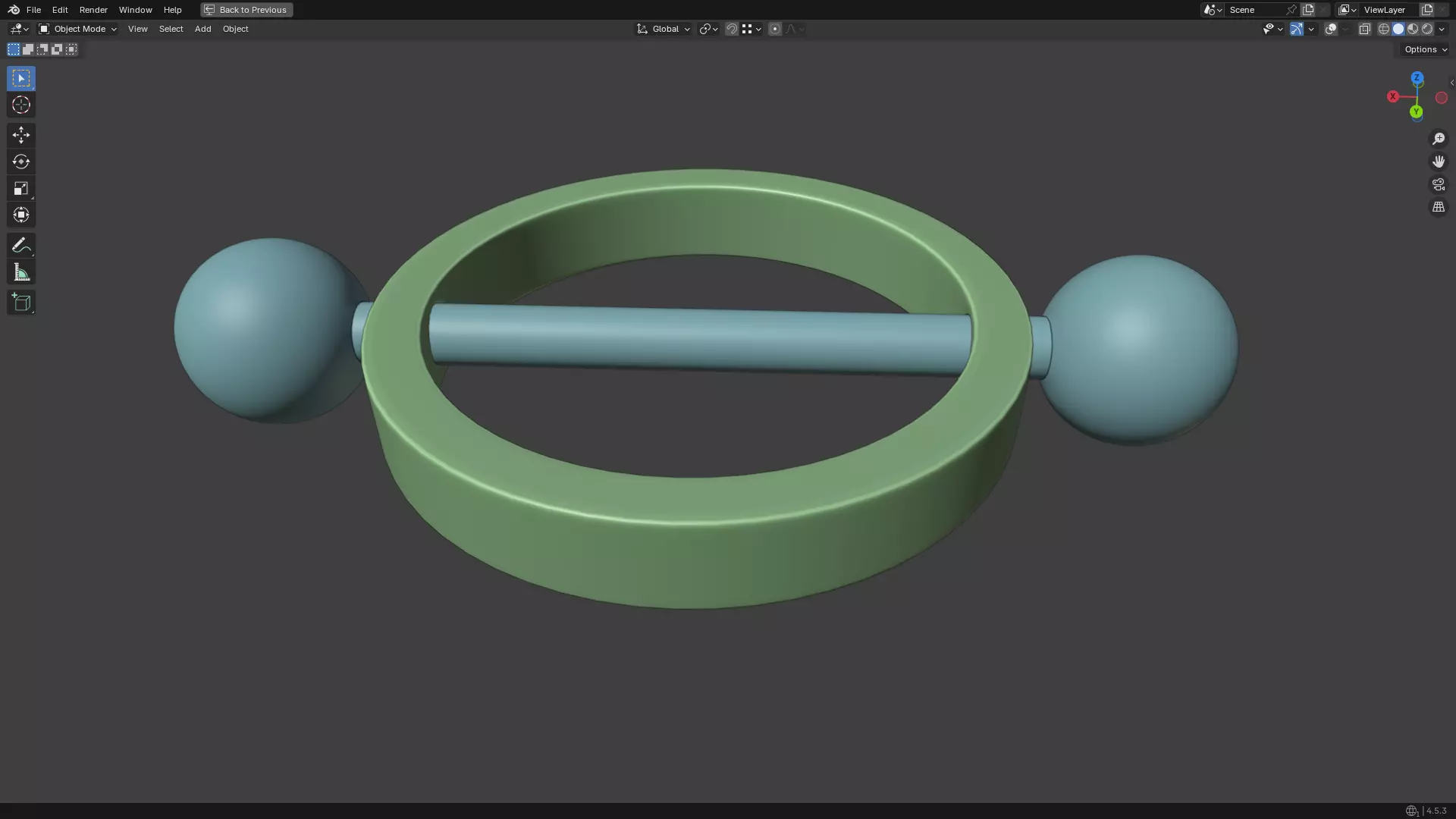Select the Add Cube tool
1456x819 pixels.
pos(21,303)
